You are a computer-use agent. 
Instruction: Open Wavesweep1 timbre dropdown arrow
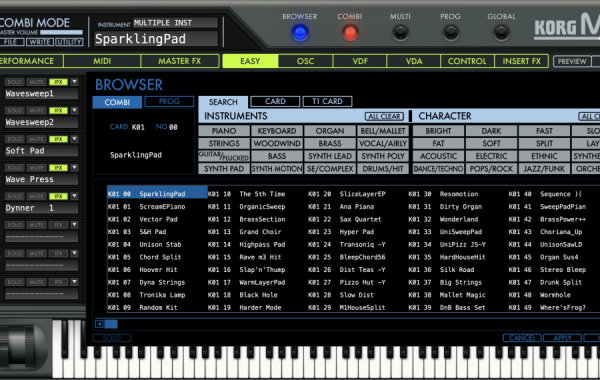click(x=74, y=82)
